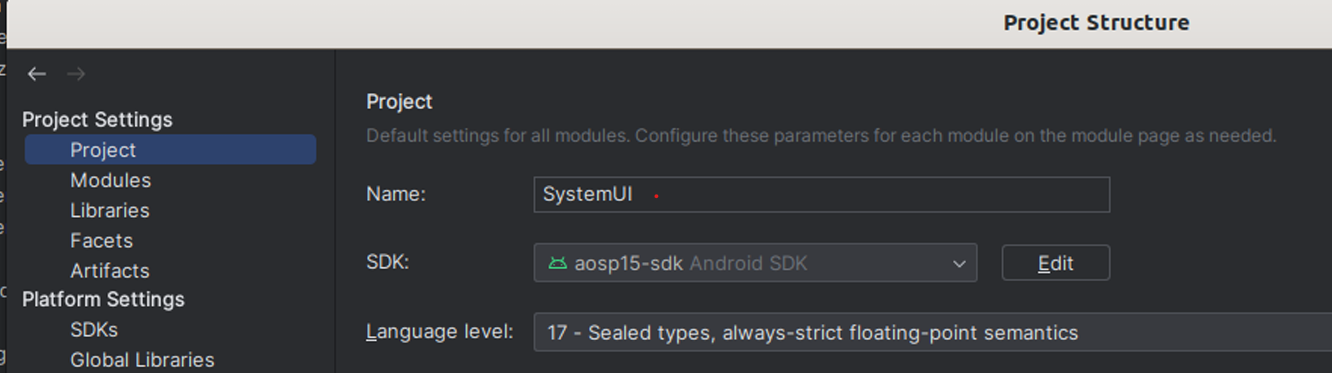Open the SDK dropdown arrow
The image size is (1332, 373).
point(959,264)
